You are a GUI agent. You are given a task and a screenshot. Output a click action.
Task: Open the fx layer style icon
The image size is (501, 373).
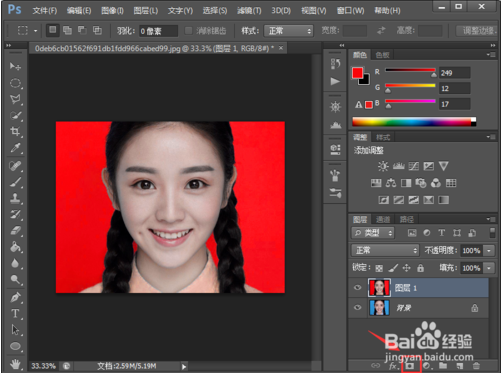393,366
